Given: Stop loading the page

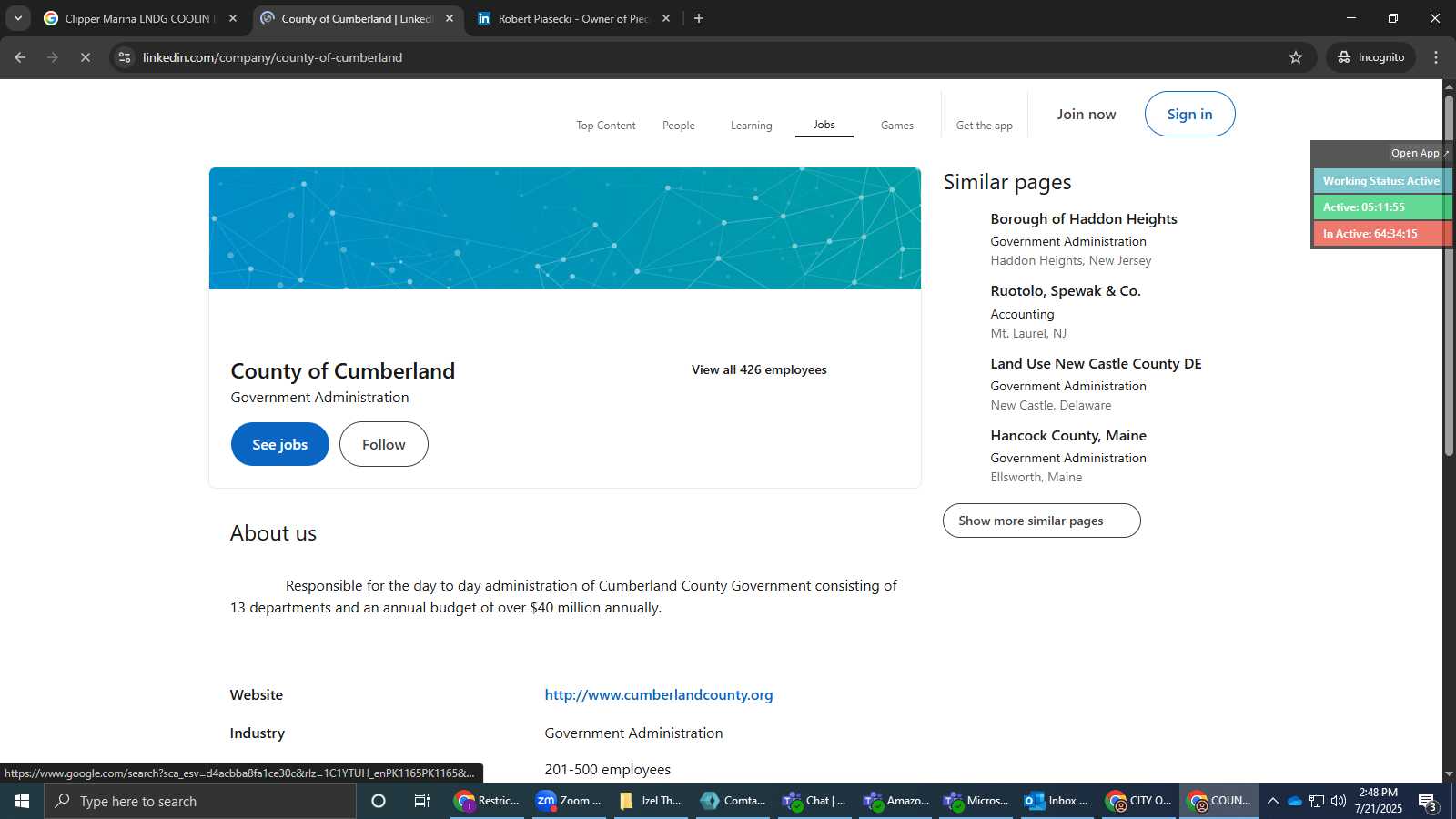Looking at the screenshot, I should [x=85, y=57].
